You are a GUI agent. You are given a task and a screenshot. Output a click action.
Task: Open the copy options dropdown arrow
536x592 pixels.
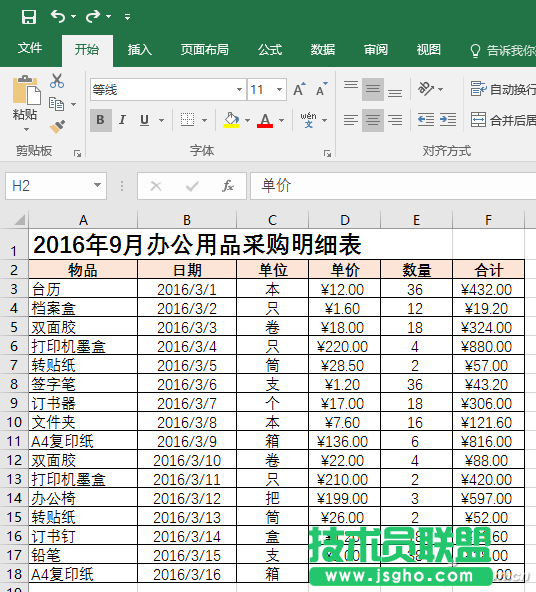[74, 104]
